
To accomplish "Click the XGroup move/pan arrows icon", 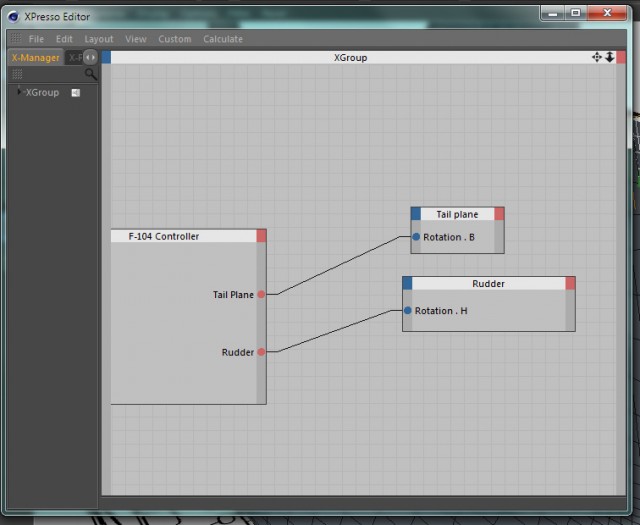I will click(x=596, y=57).
